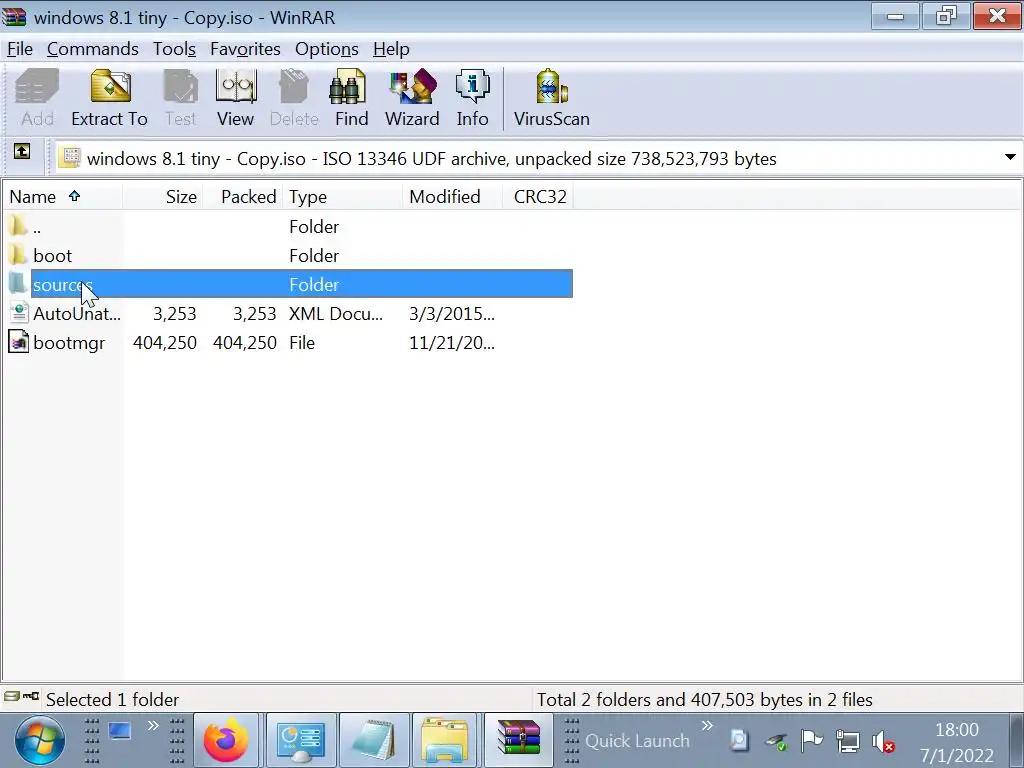Click the taskbar clock showing 18:00
Screen dimensions: 1024x768
957,729
